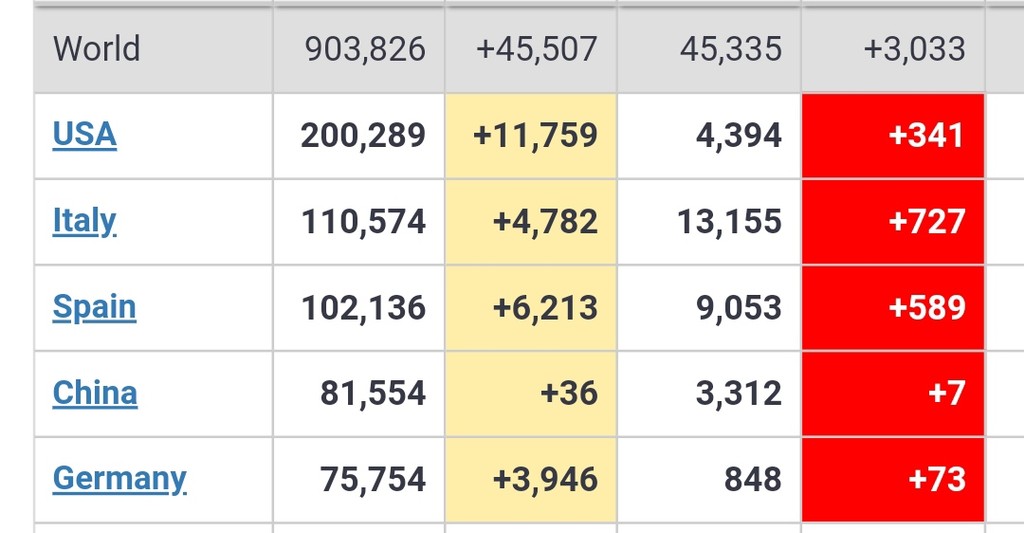This screenshot has width=1024, height=533.
Task: Open the Spain country link
Action: (94, 306)
